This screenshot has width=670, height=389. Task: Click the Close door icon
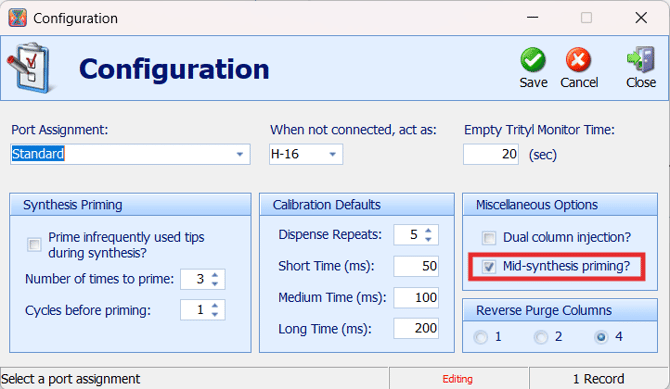641,59
